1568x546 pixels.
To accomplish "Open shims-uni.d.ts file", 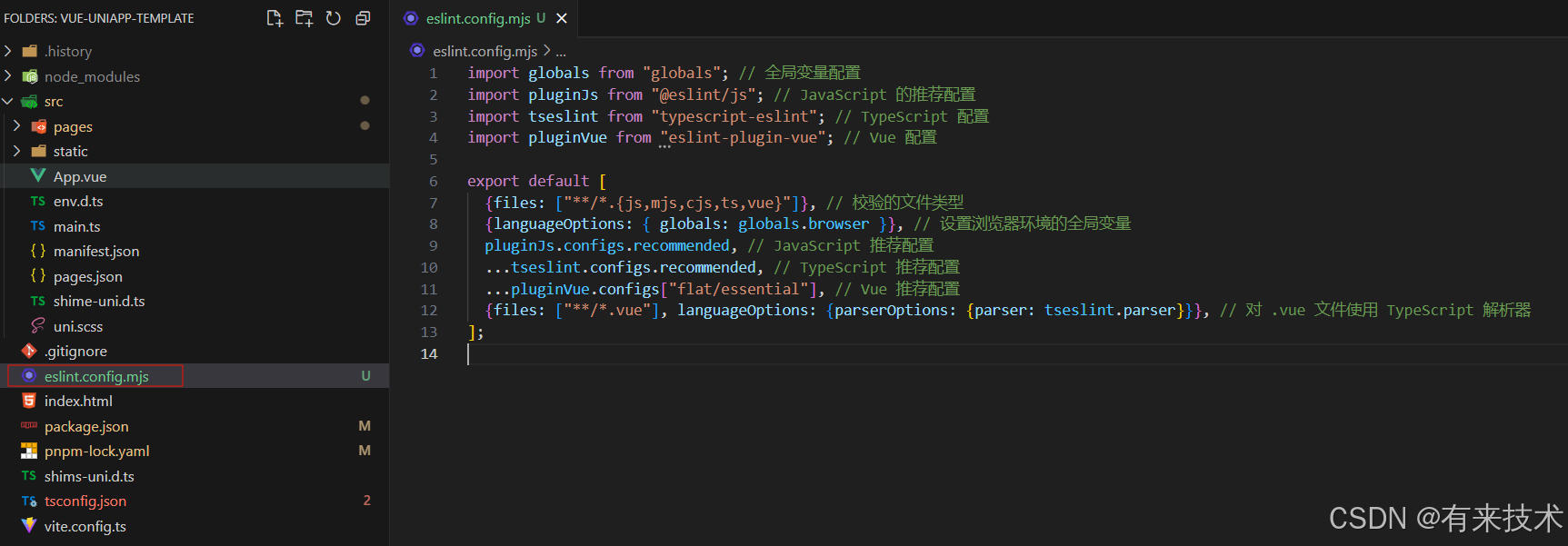I will click(89, 476).
